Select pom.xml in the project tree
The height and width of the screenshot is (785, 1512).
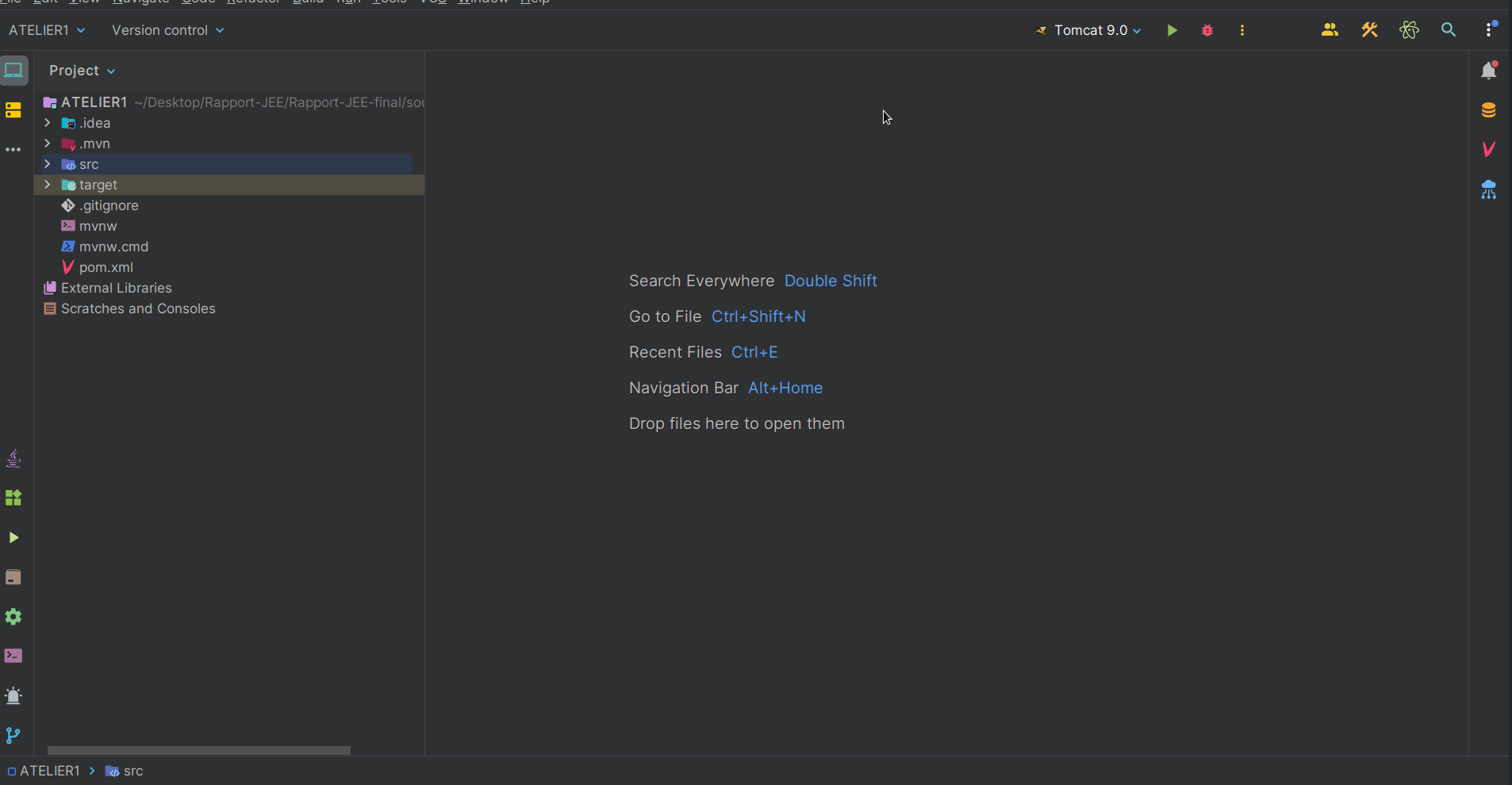(106, 267)
